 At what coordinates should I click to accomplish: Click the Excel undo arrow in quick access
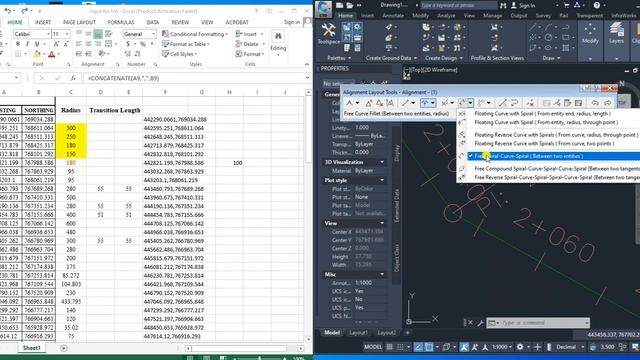pos(7,11)
